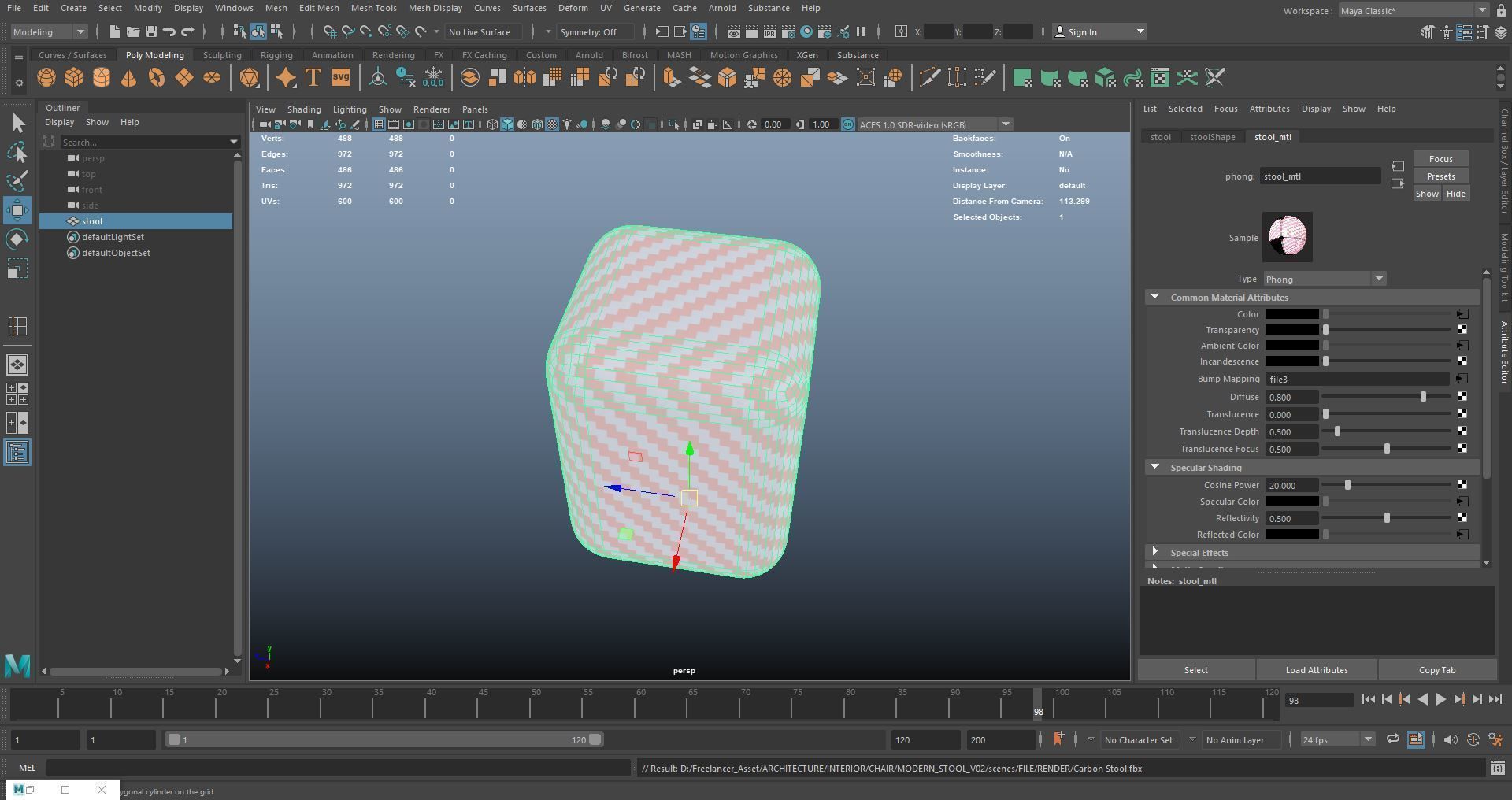The width and height of the screenshot is (1512, 800).
Task: Switch to the Rigging shelf tab
Action: (276, 55)
